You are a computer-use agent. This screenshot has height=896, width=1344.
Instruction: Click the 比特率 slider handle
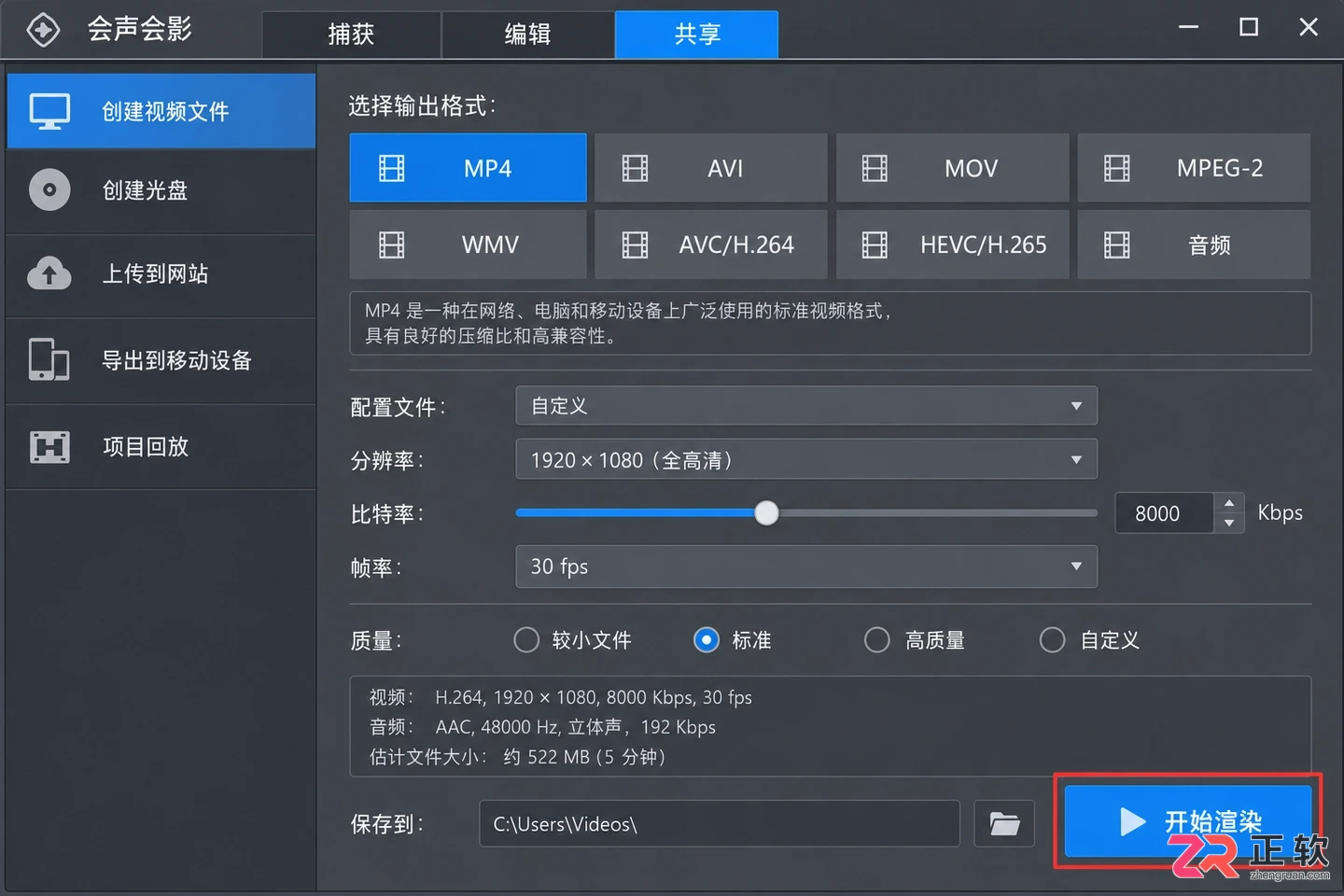point(766,513)
